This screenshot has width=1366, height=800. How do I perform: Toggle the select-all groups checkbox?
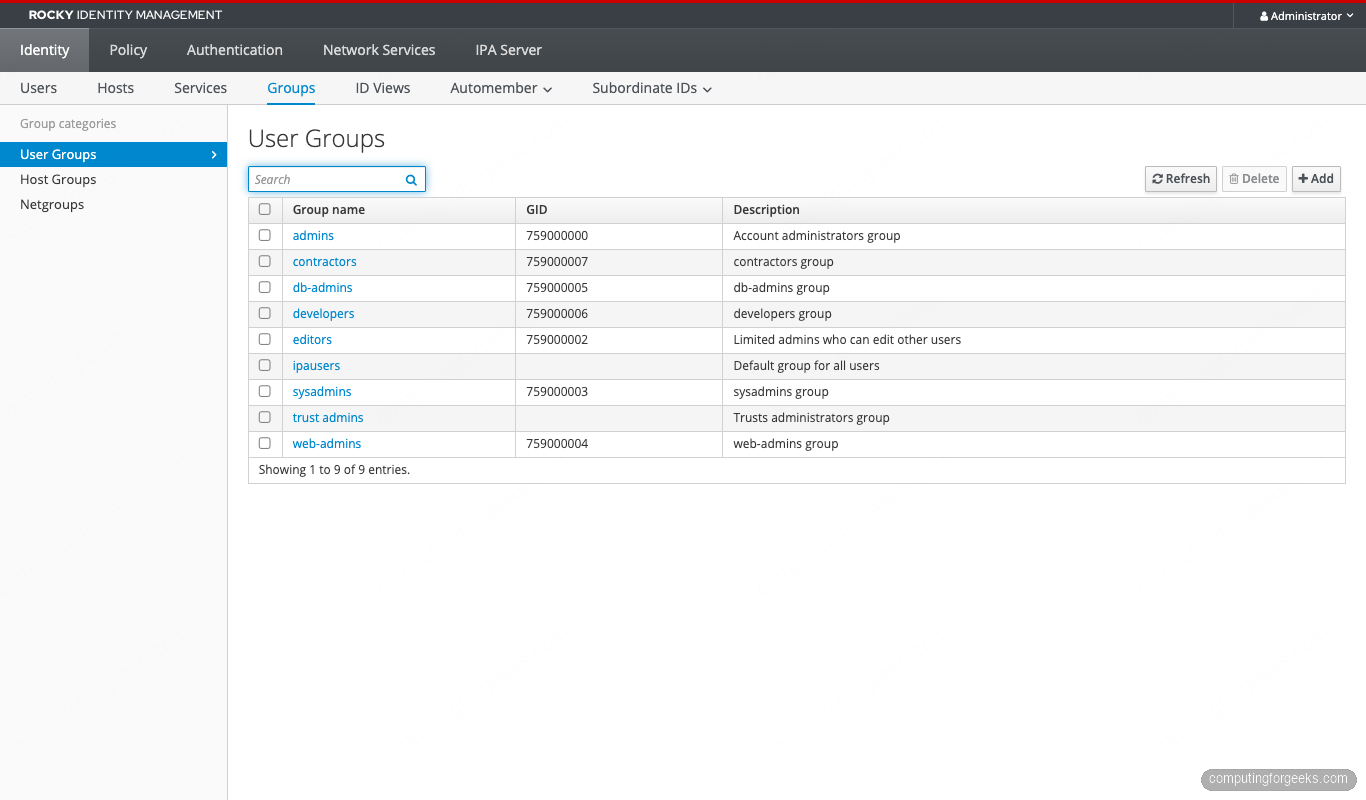point(265,210)
